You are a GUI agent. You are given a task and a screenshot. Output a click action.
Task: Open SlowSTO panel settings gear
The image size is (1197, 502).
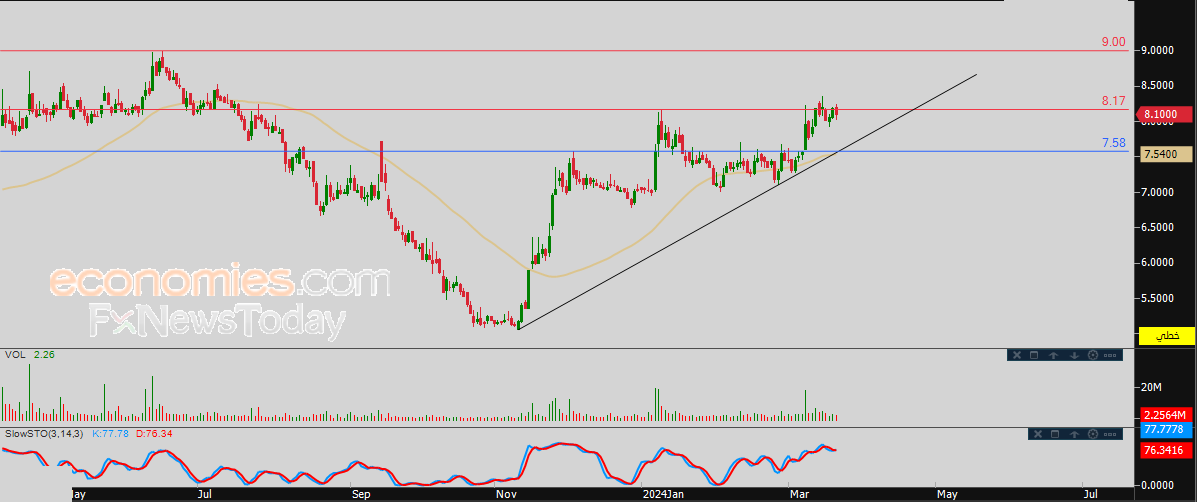pos(1092,434)
